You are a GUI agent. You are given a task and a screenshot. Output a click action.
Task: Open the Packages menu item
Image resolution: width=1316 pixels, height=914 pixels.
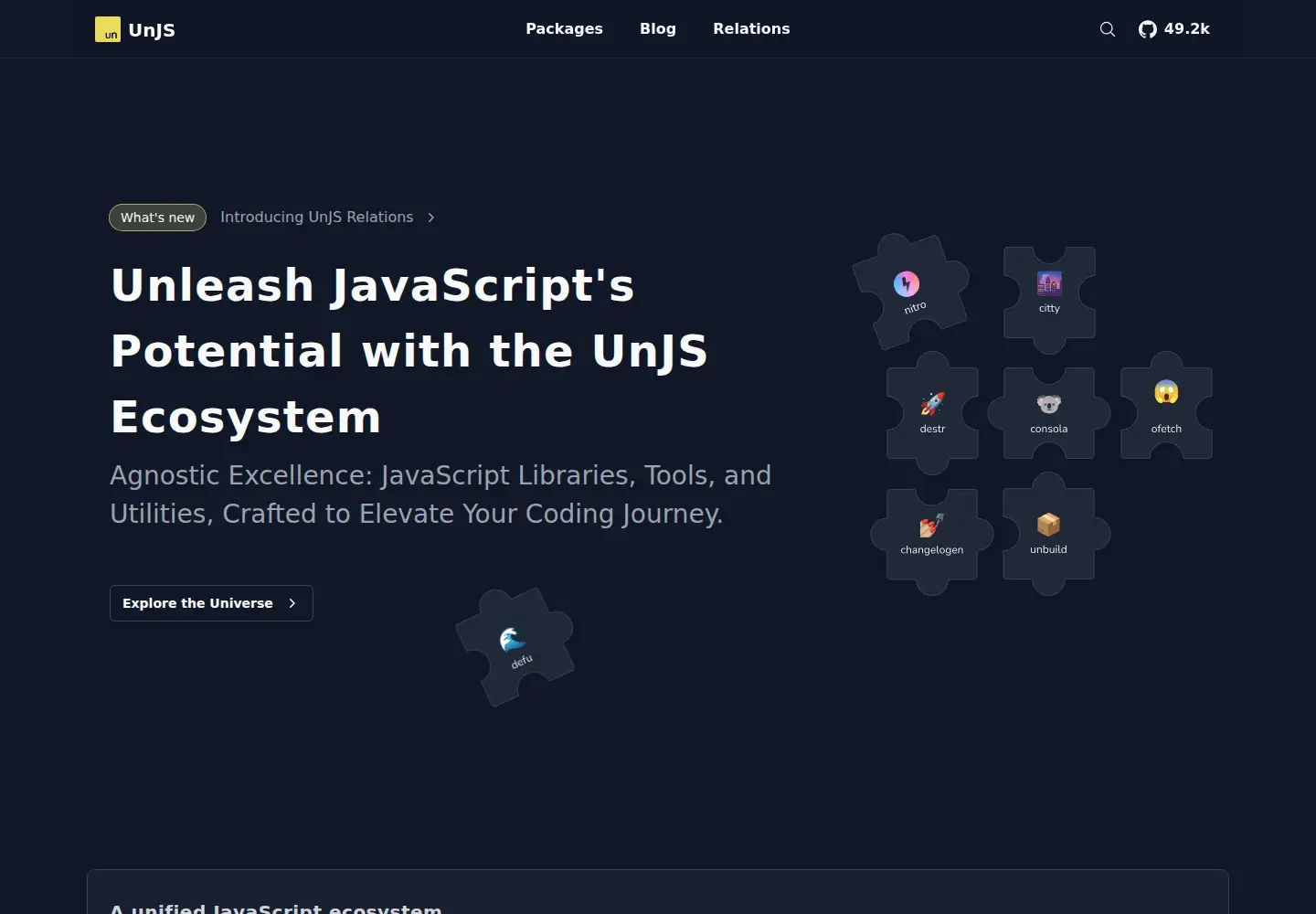[x=564, y=29]
